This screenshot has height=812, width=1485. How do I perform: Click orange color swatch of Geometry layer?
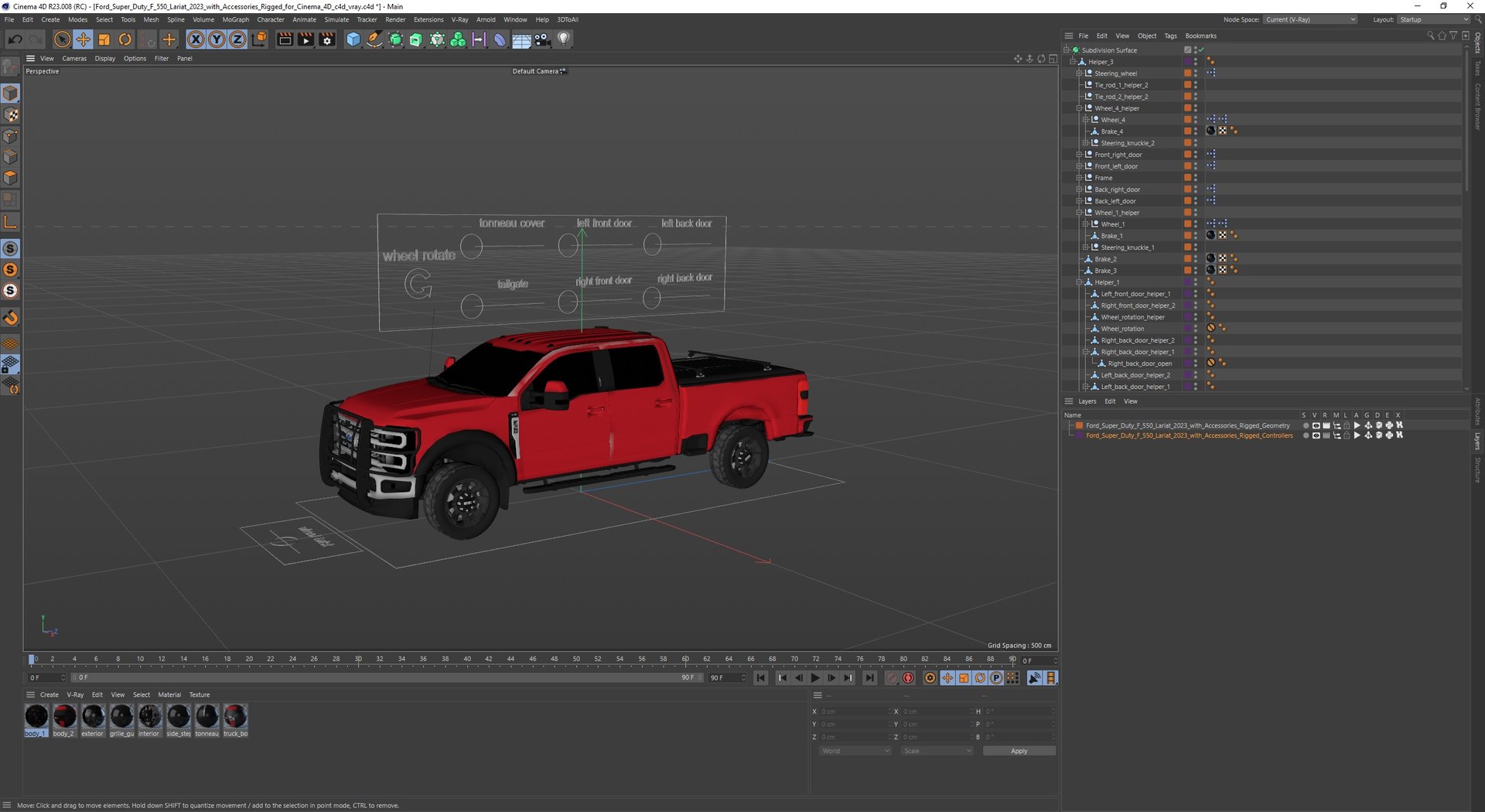[x=1079, y=425]
